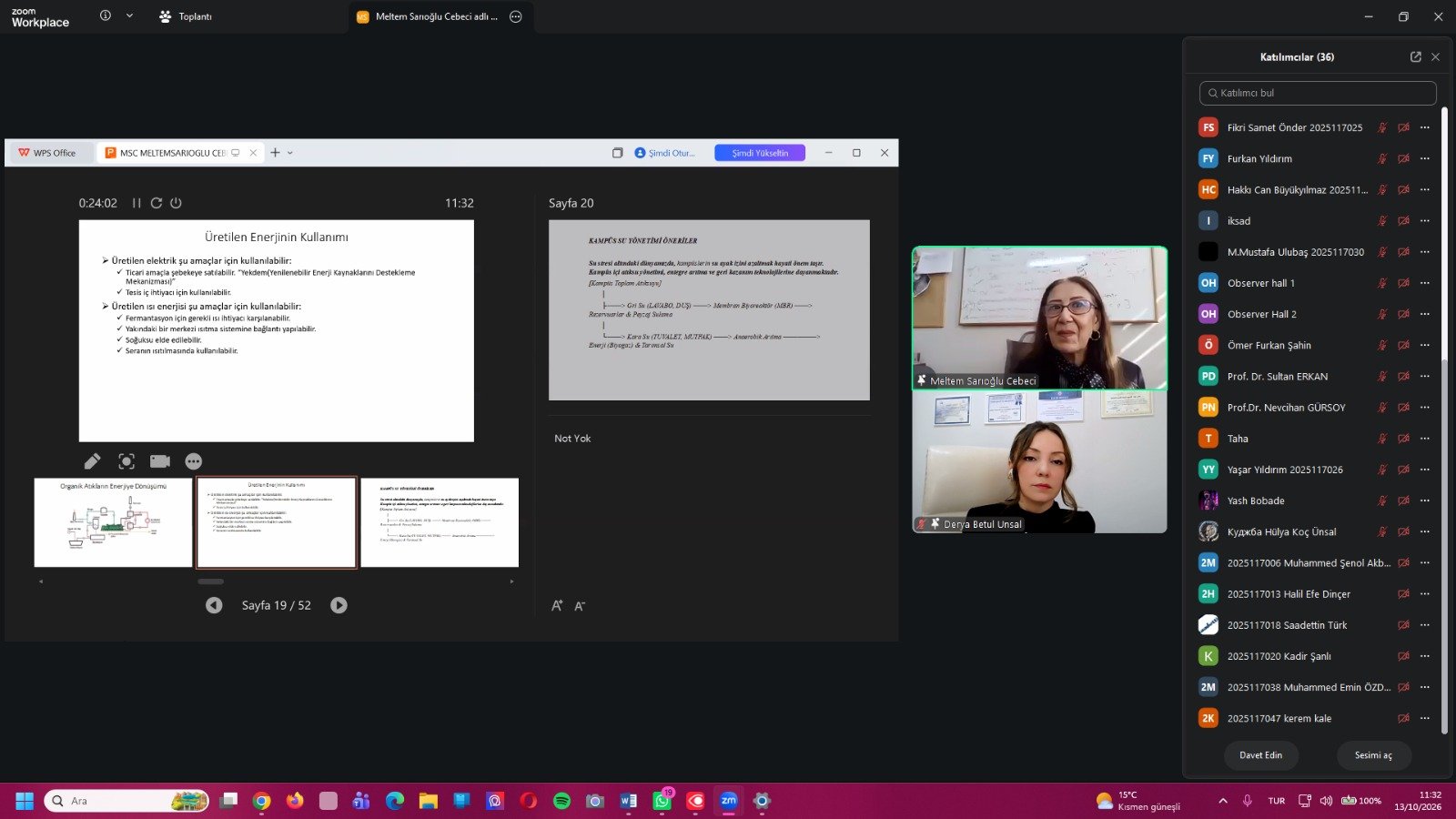Click the participants list vertical scrollbar

(1444, 546)
